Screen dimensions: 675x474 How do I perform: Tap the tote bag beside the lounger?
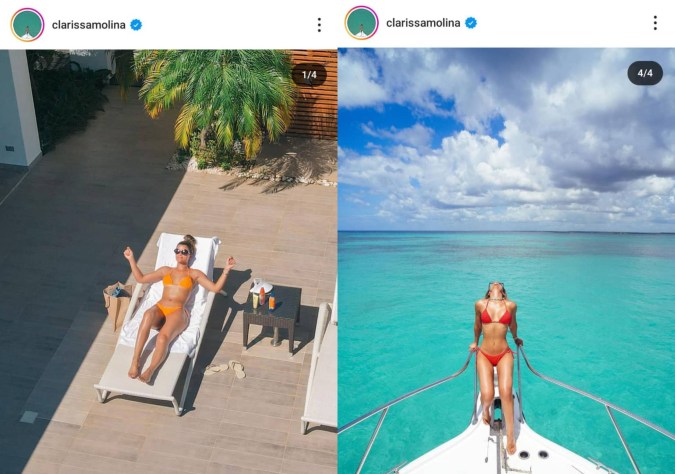pyautogui.click(x=117, y=304)
